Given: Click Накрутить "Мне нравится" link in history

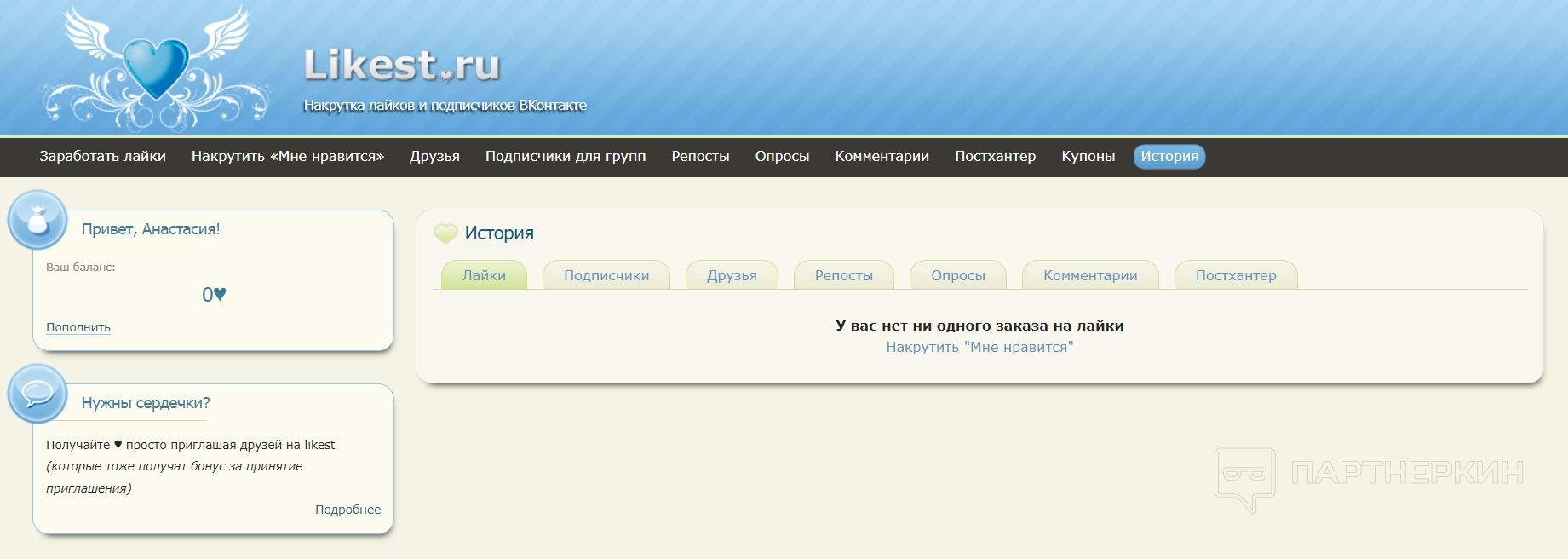Looking at the screenshot, I should [979, 347].
